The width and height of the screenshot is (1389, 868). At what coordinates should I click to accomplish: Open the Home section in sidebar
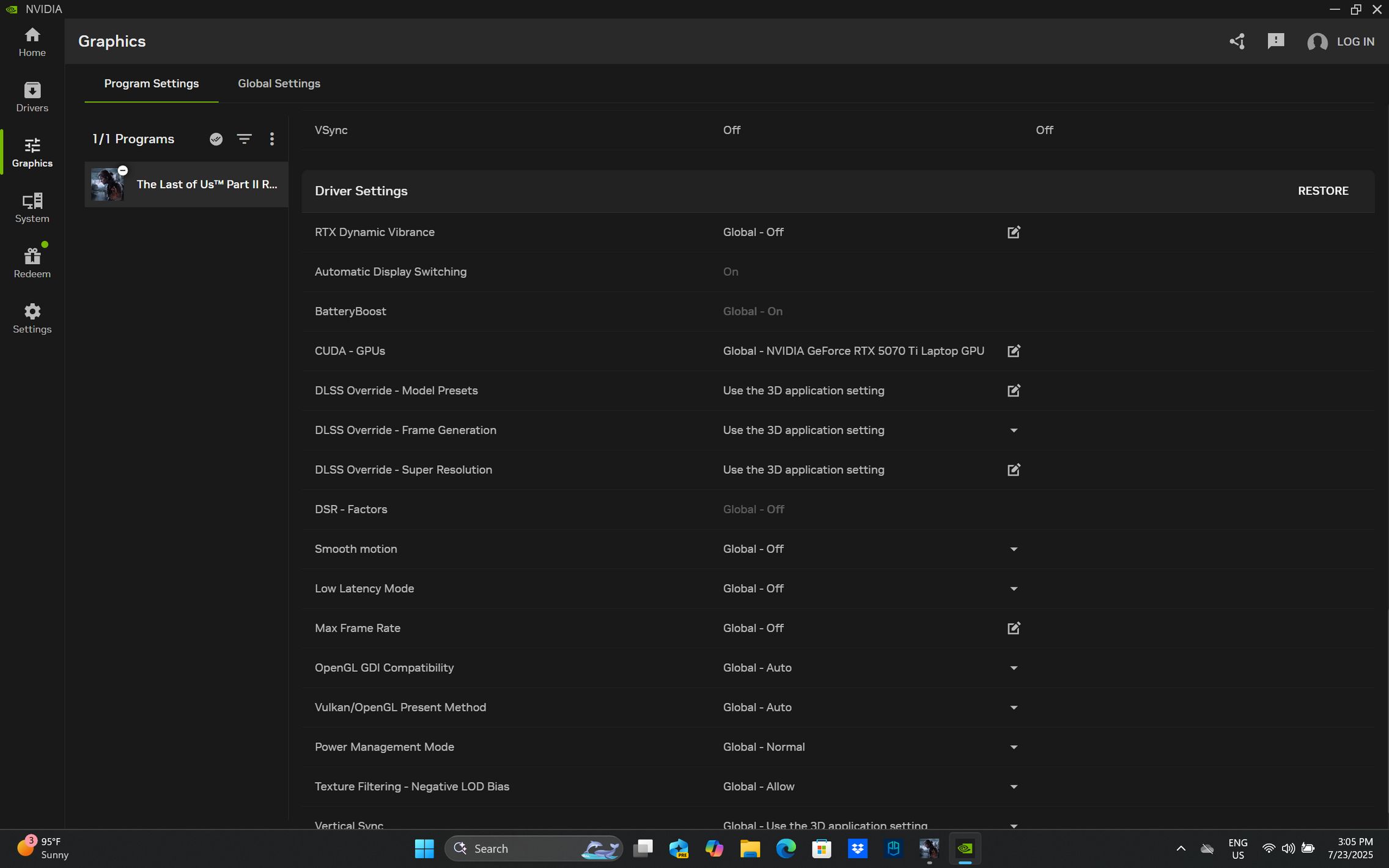click(x=32, y=42)
